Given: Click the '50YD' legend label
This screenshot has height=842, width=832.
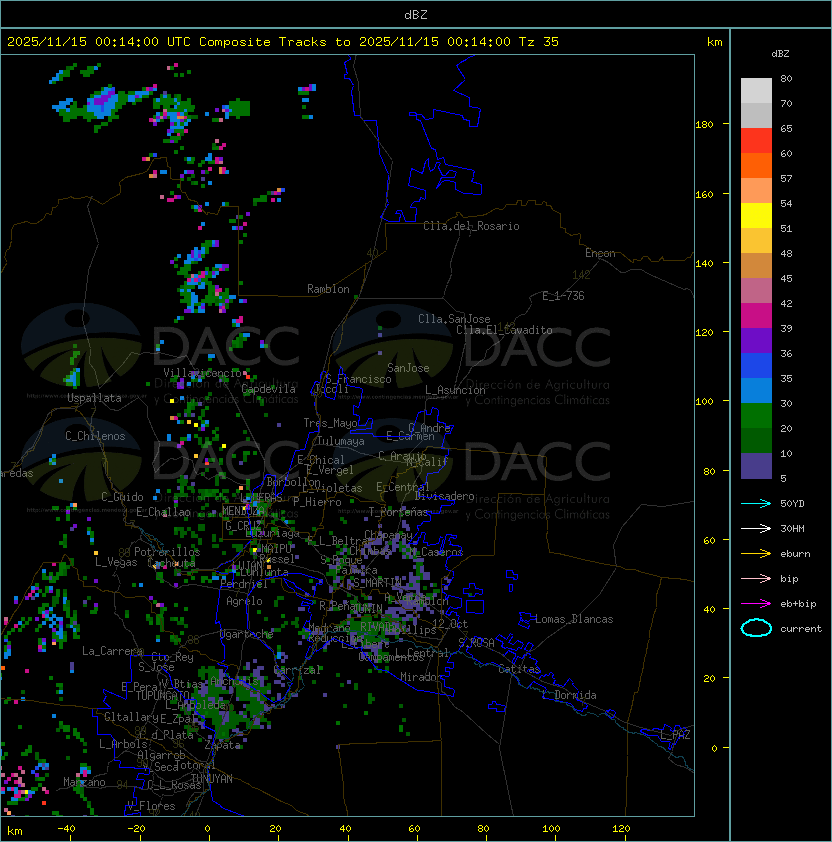Looking at the screenshot, I should pos(792,503).
